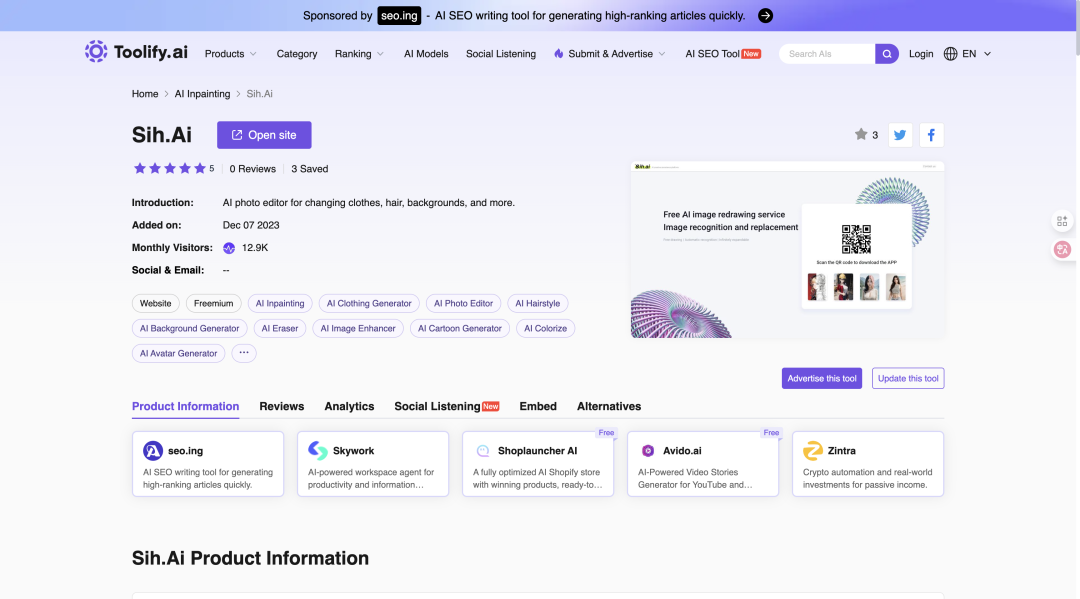Click the AI Image Enhancer tag
Image resolution: width=1080 pixels, height=599 pixels.
pos(357,328)
